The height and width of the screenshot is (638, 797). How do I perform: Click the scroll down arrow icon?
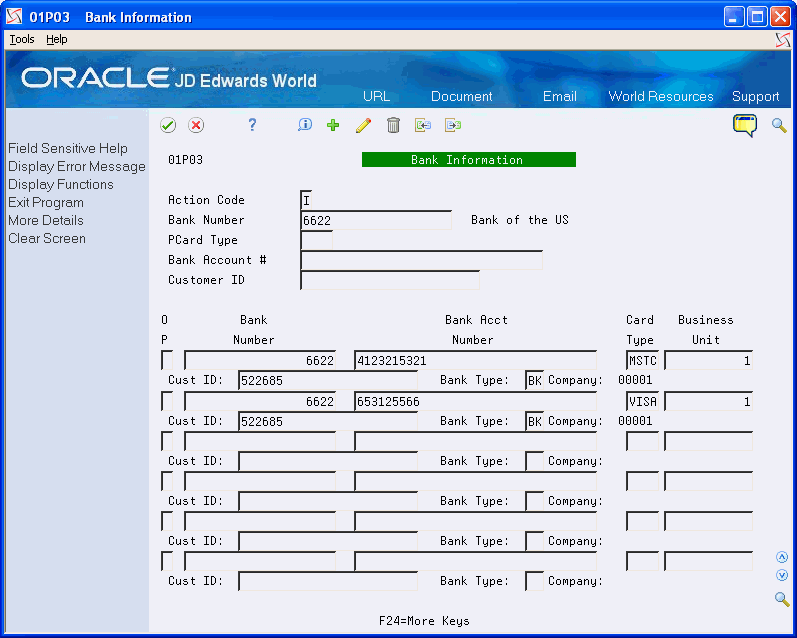(x=782, y=575)
